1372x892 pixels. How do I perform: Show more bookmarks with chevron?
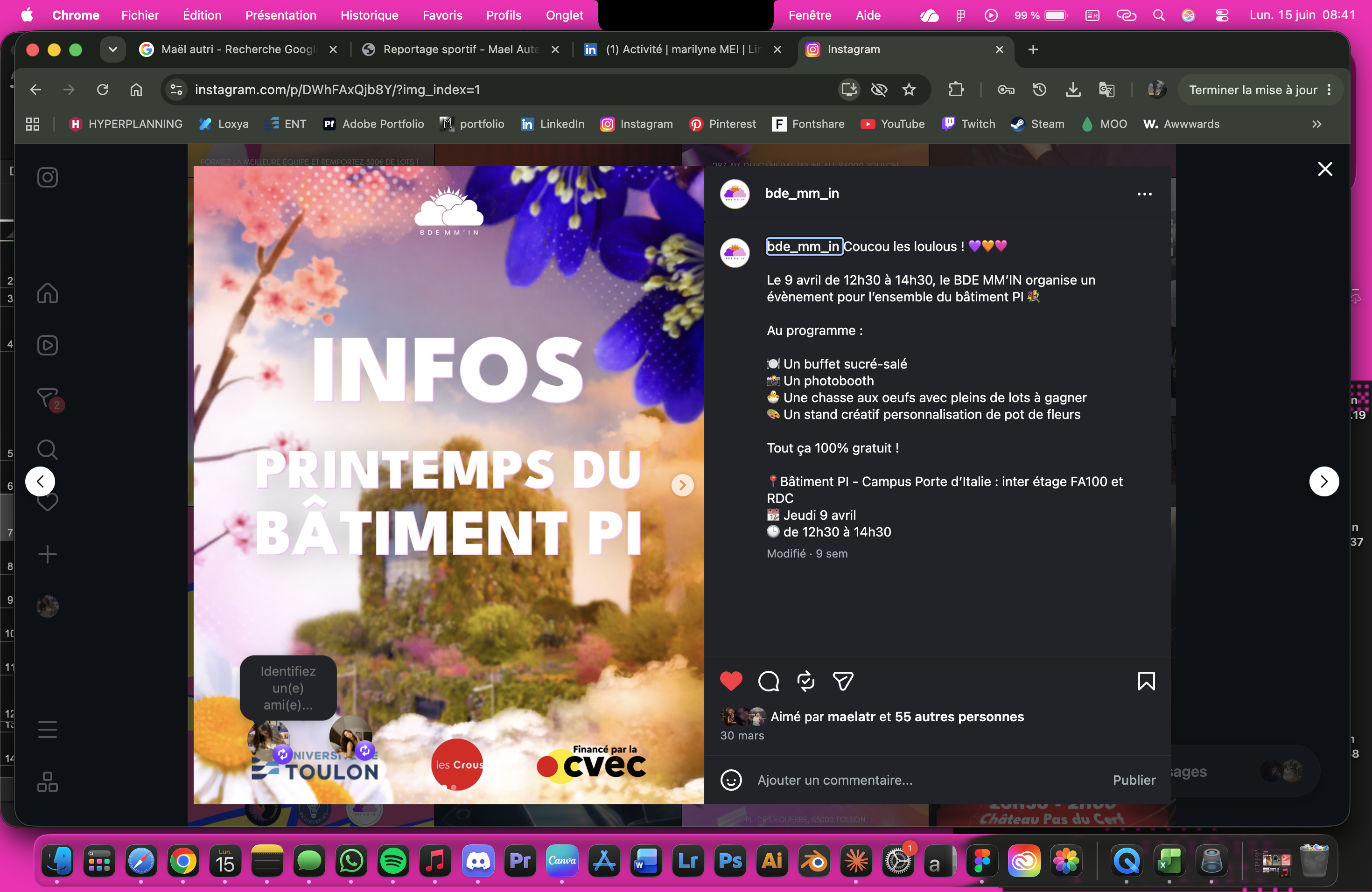click(1316, 124)
